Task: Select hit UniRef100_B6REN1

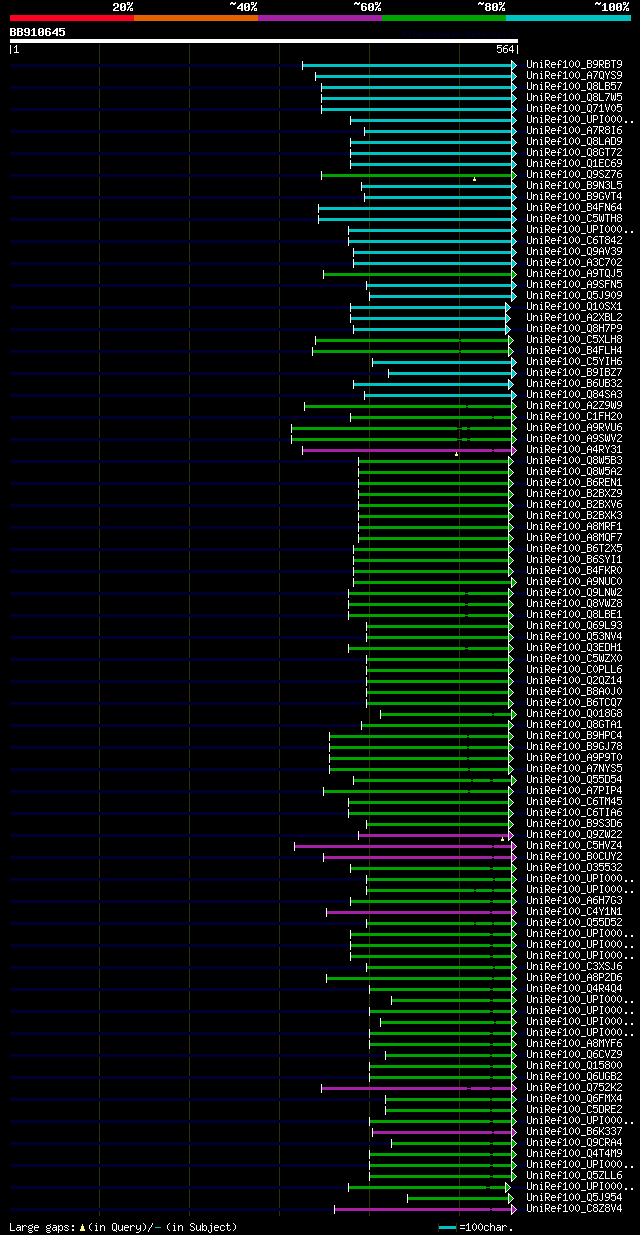Action: 574,483
